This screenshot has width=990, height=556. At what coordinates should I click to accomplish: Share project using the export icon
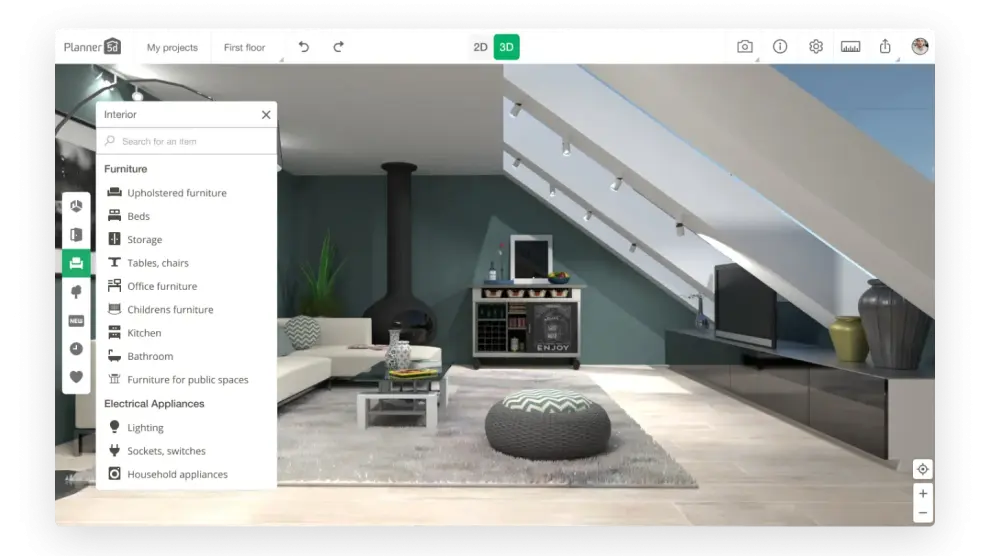pos(885,47)
